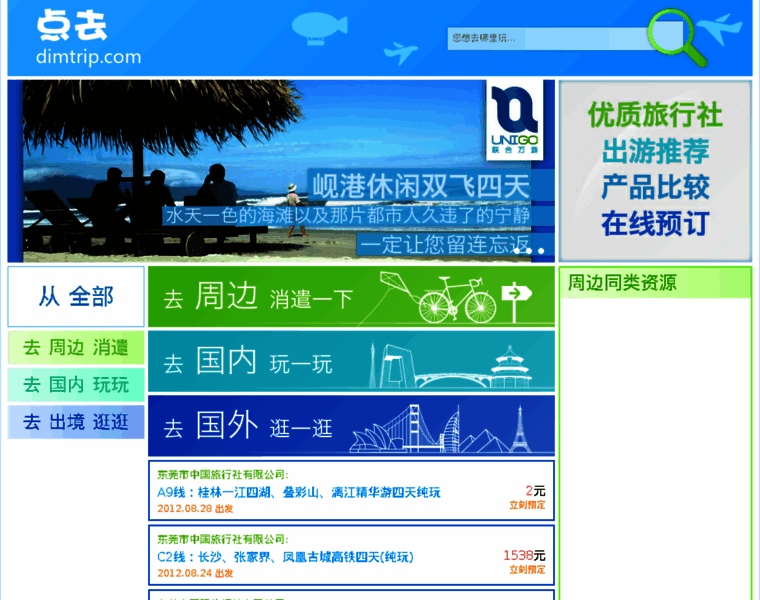Viewport: 760px width, 600px height.
Task: Choose 去 周边 消遣 in the sidebar
Action: [76, 347]
